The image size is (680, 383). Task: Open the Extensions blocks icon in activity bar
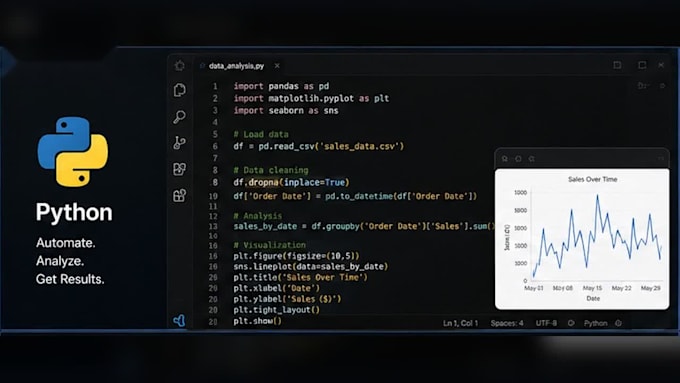[180, 196]
